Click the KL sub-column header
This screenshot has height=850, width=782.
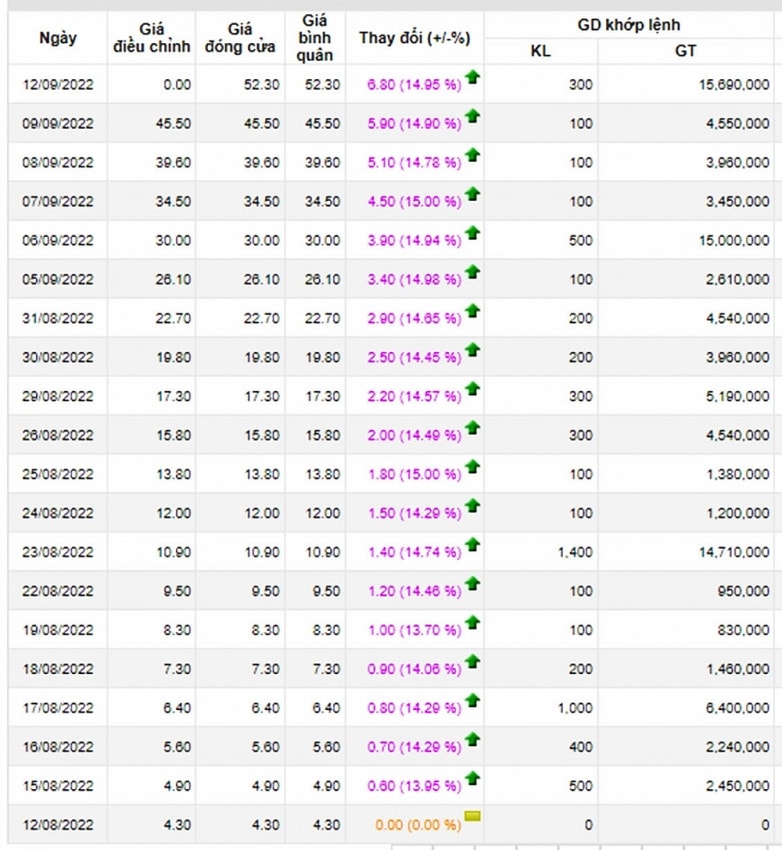click(x=540, y=51)
